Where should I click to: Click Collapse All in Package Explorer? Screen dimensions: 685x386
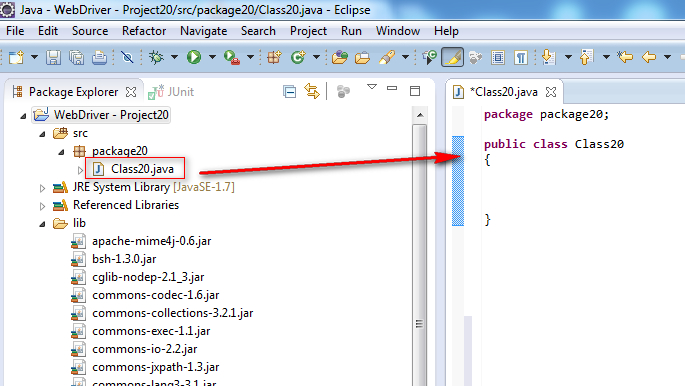(289, 92)
